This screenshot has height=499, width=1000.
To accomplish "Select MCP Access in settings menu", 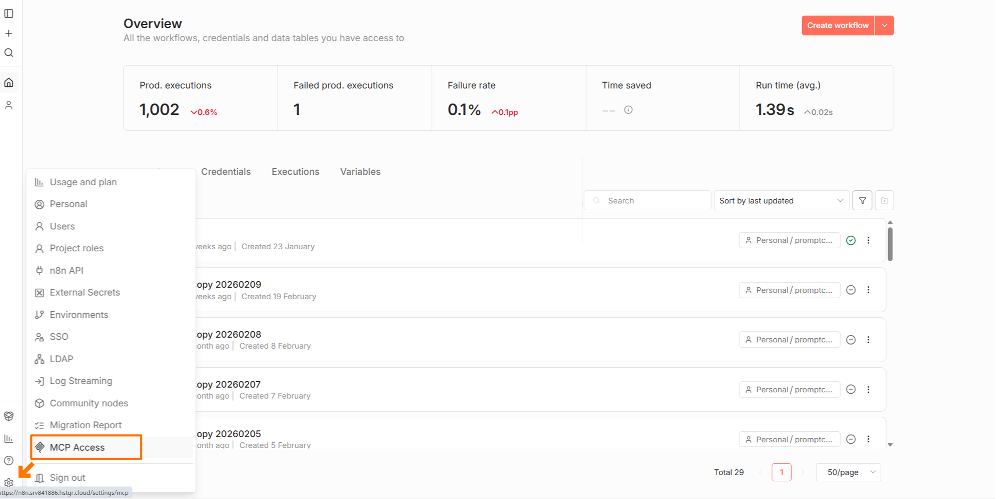I will [77, 447].
